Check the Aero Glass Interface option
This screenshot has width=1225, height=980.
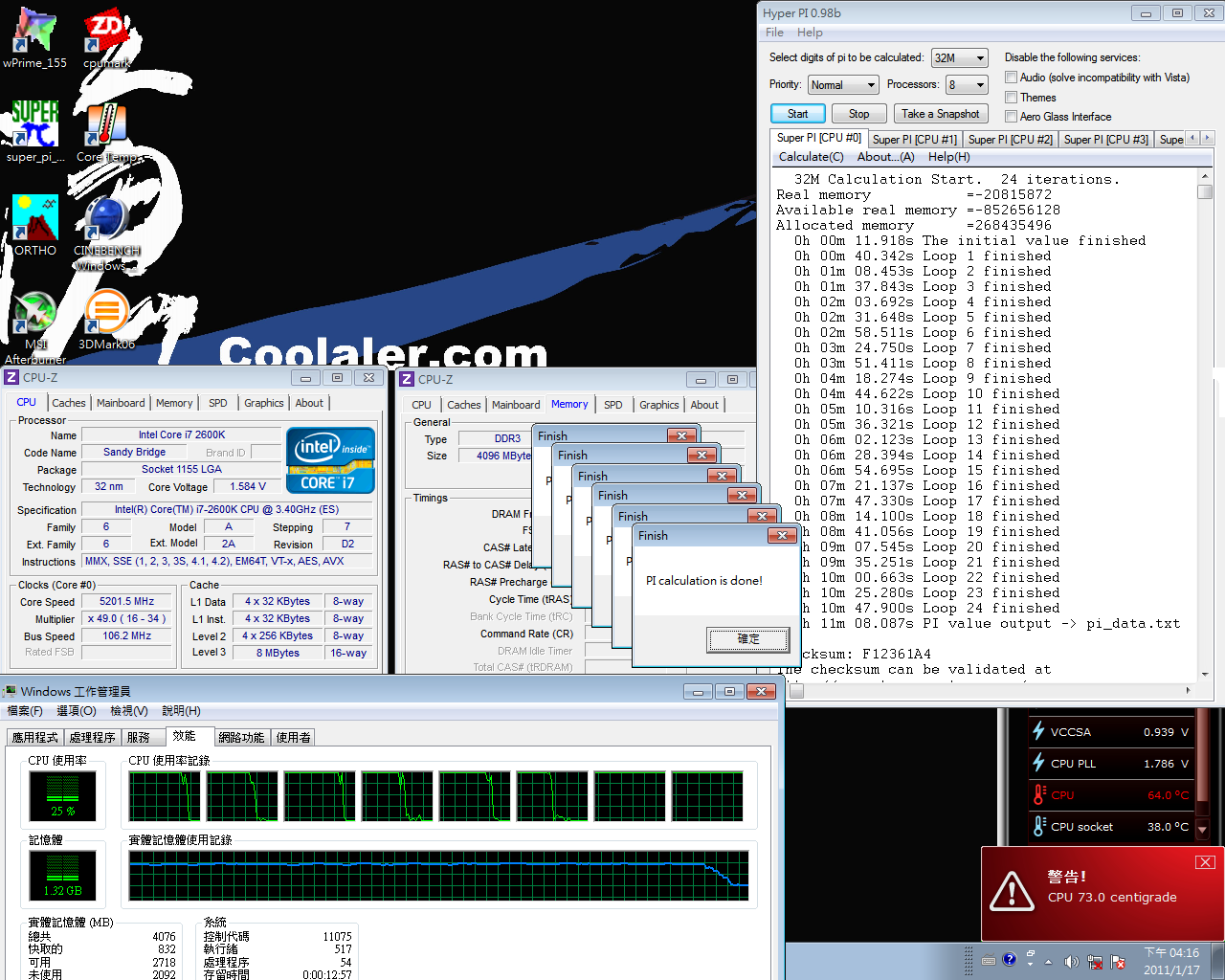[1011, 117]
